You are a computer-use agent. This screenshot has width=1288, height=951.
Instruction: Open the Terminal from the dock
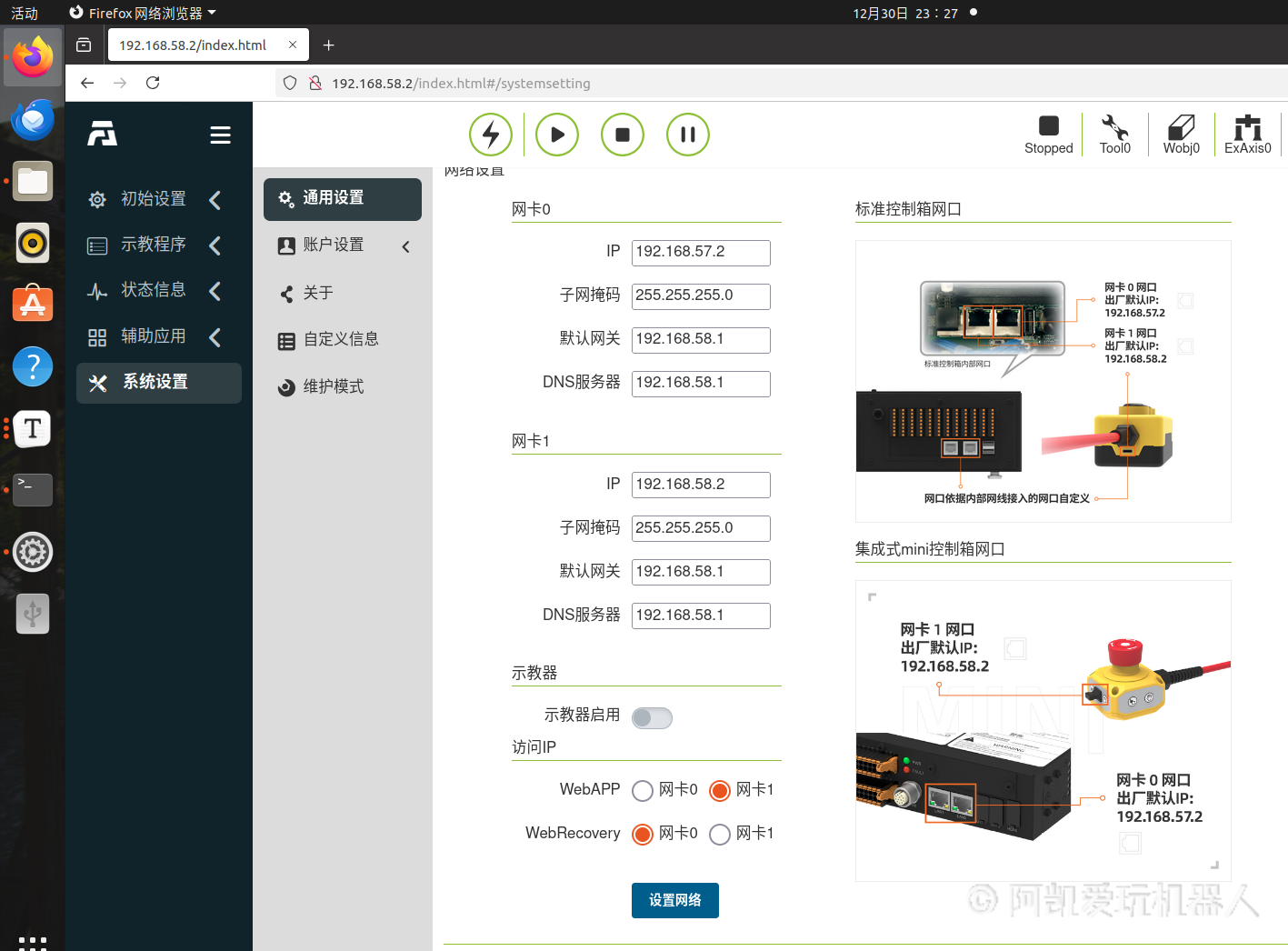click(33, 489)
